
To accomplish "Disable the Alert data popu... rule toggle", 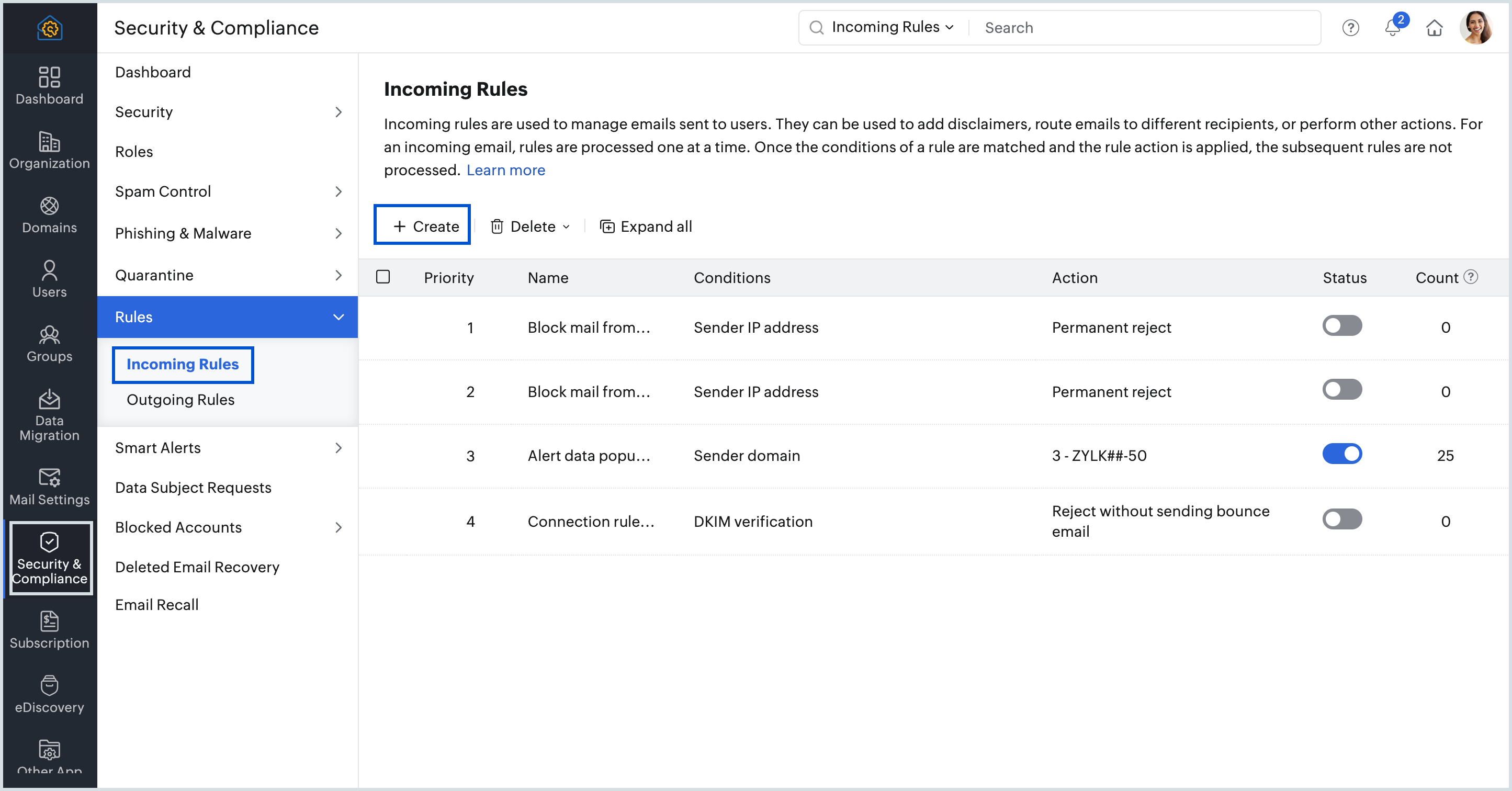I will tap(1342, 454).
